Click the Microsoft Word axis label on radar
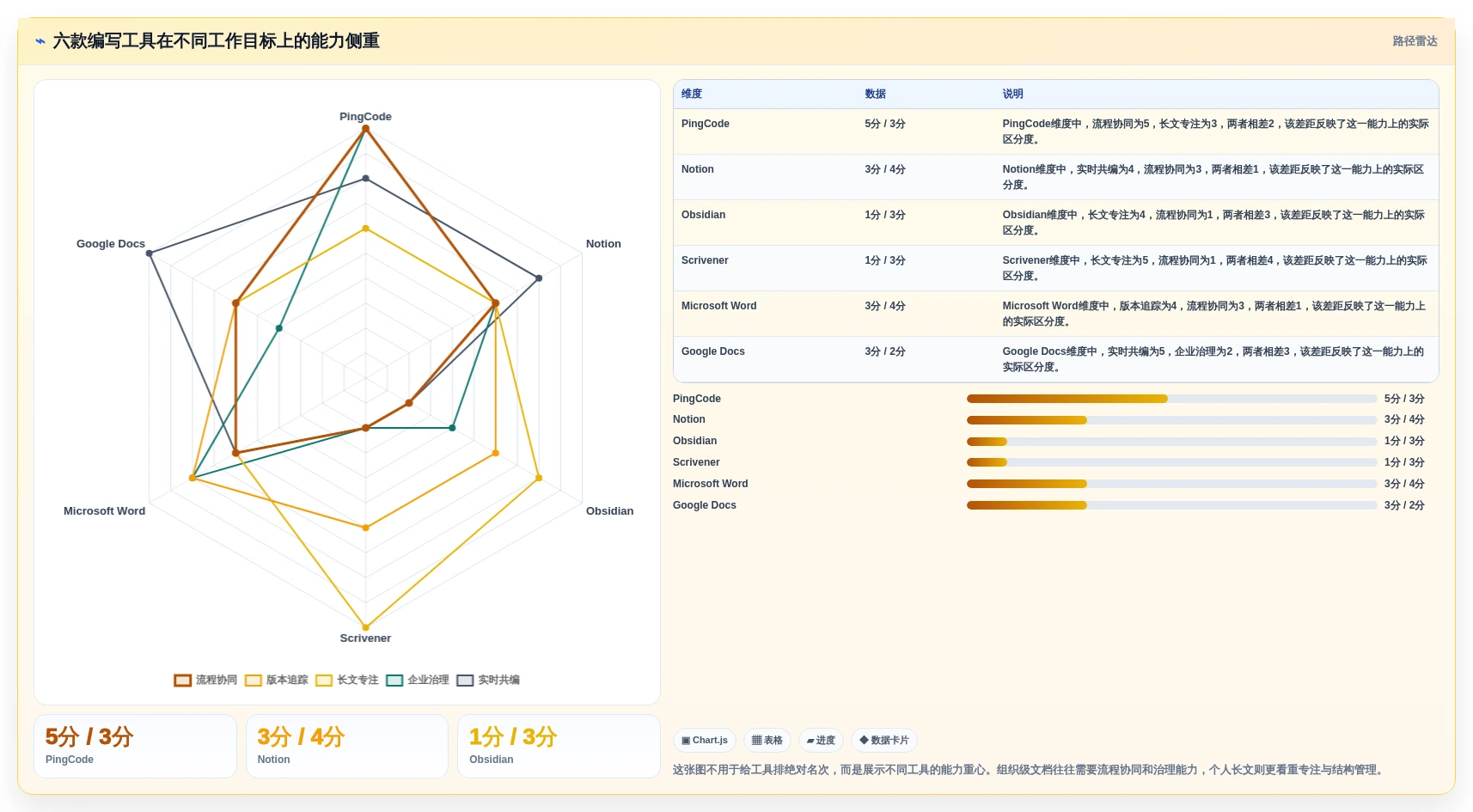This screenshot has width=1473, height=812. point(104,511)
